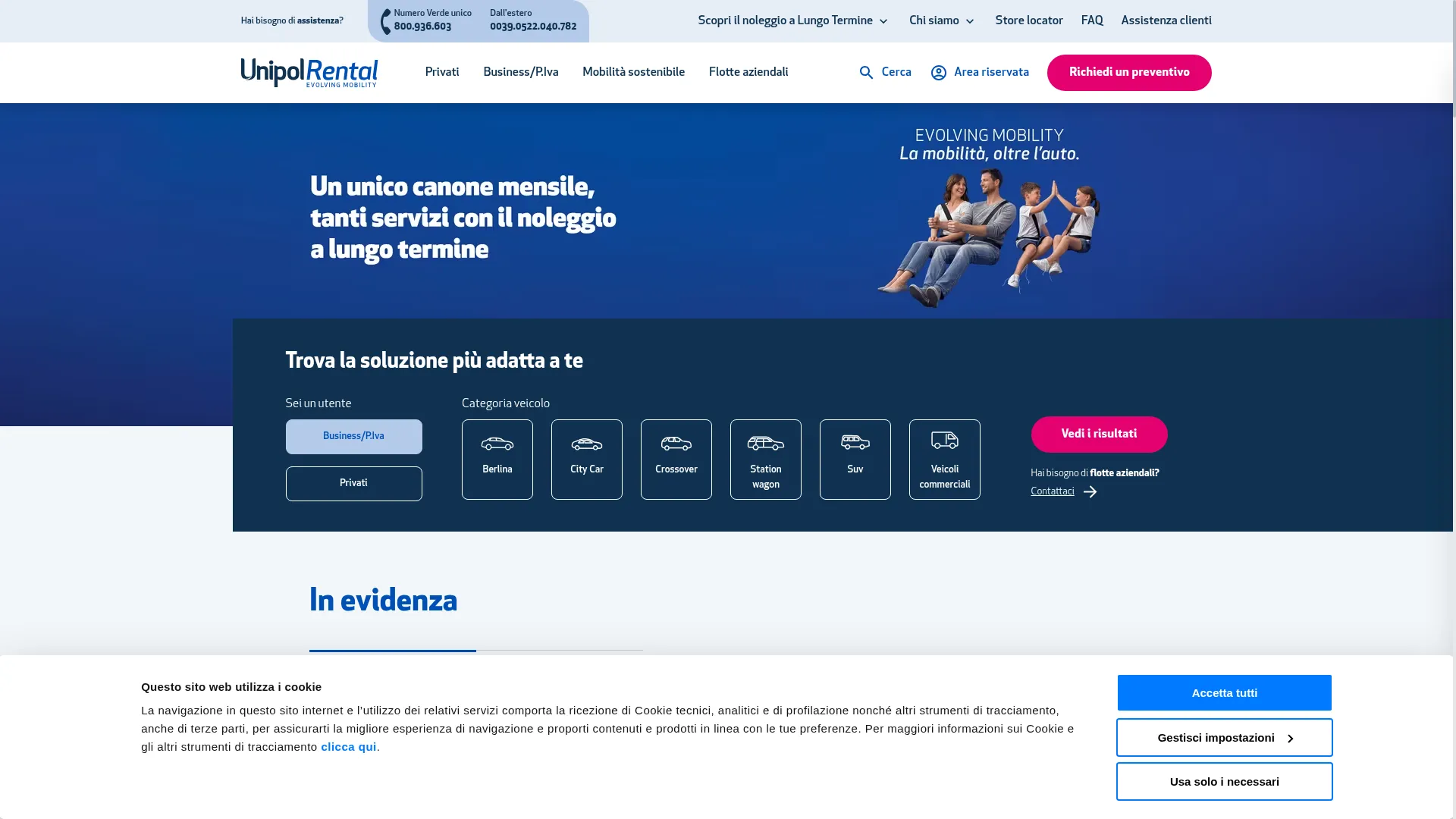Open Assistenza clienti page
1456x819 pixels.
point(1166,21)
